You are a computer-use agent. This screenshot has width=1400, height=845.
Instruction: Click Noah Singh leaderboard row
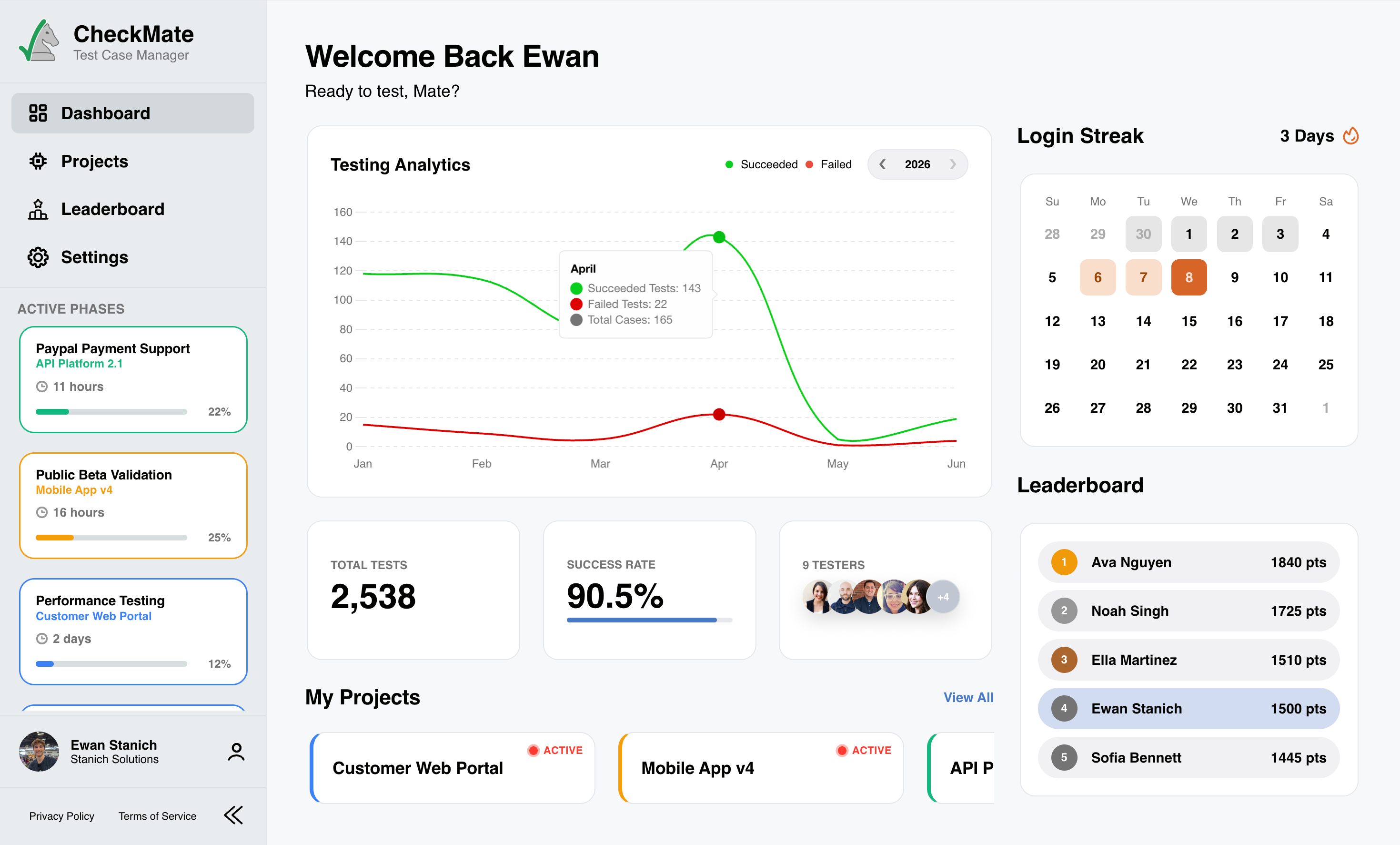tap(1188, 611)
